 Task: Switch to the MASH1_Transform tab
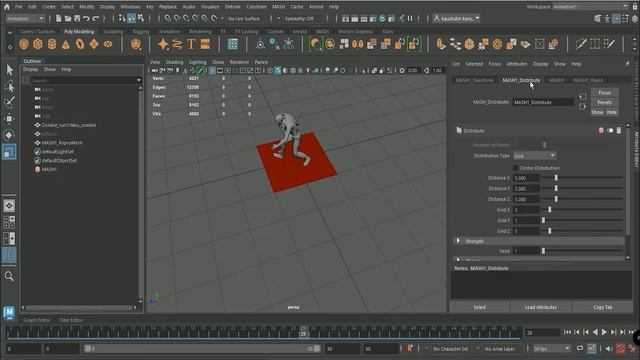pyautogui.click(x=474, y=80)
